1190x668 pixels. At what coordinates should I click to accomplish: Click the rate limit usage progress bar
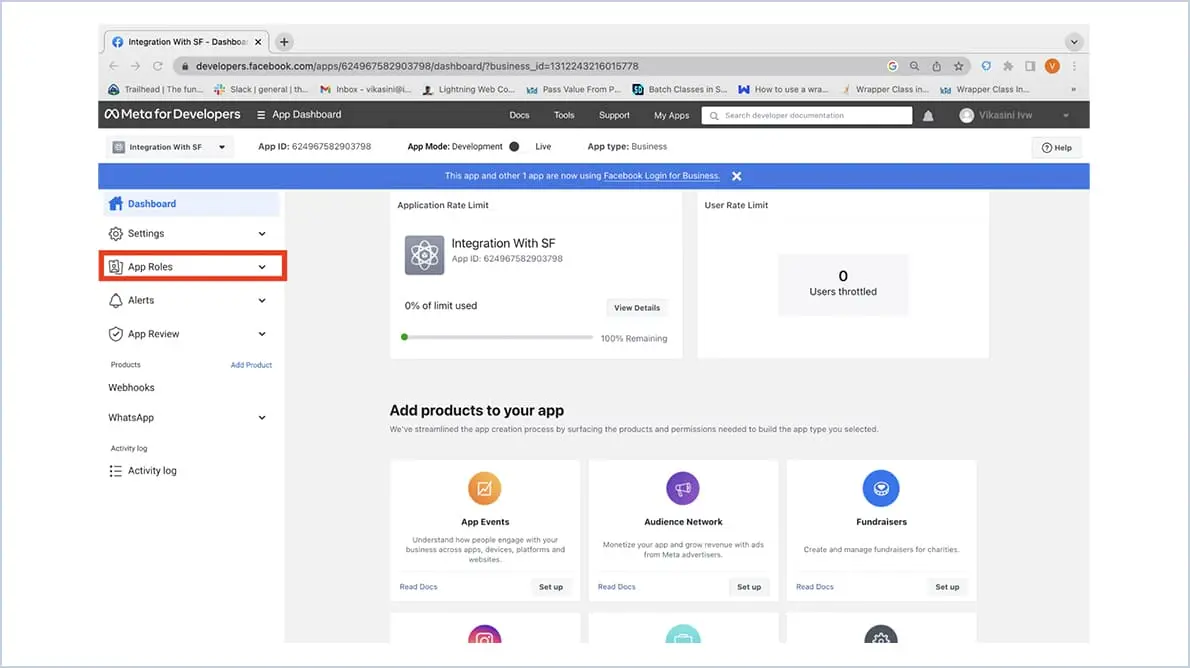497,337
